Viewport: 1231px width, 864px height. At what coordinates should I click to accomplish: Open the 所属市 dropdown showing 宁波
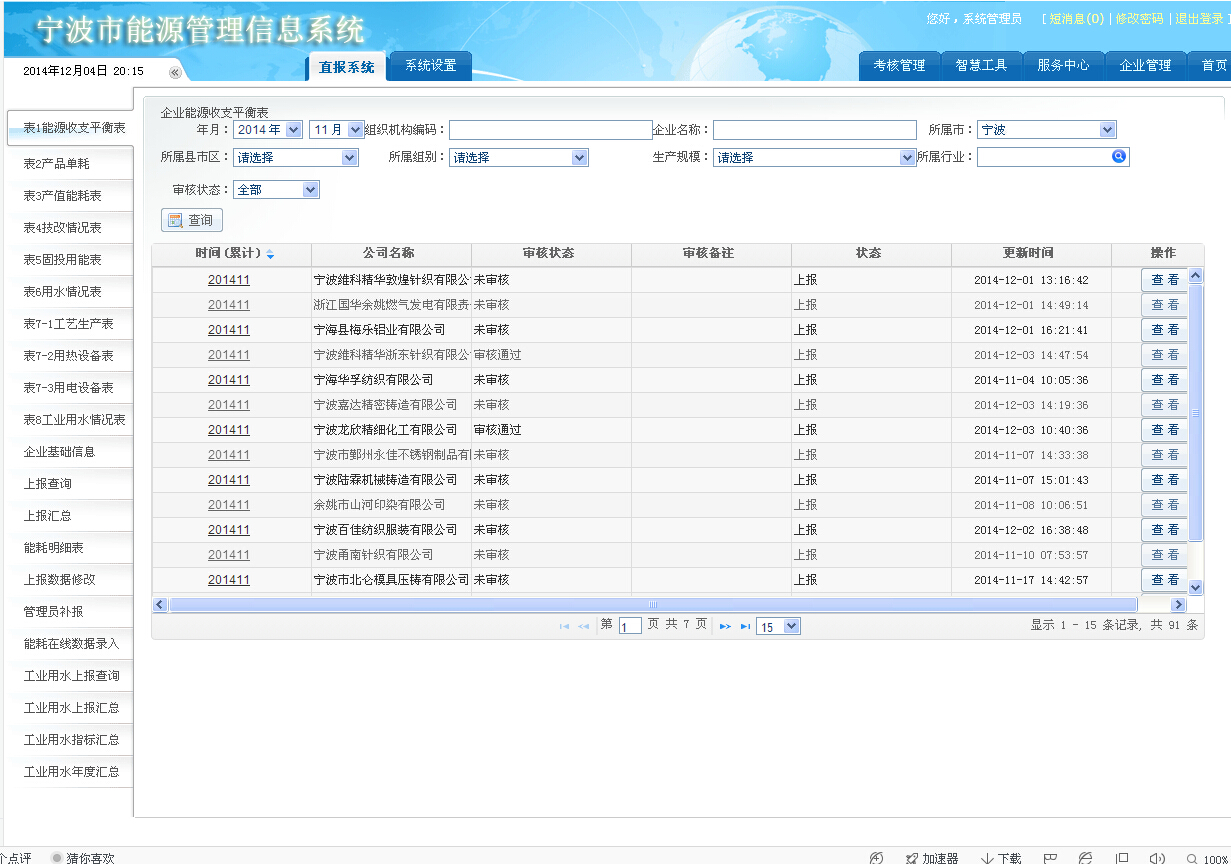(1046, 129)
